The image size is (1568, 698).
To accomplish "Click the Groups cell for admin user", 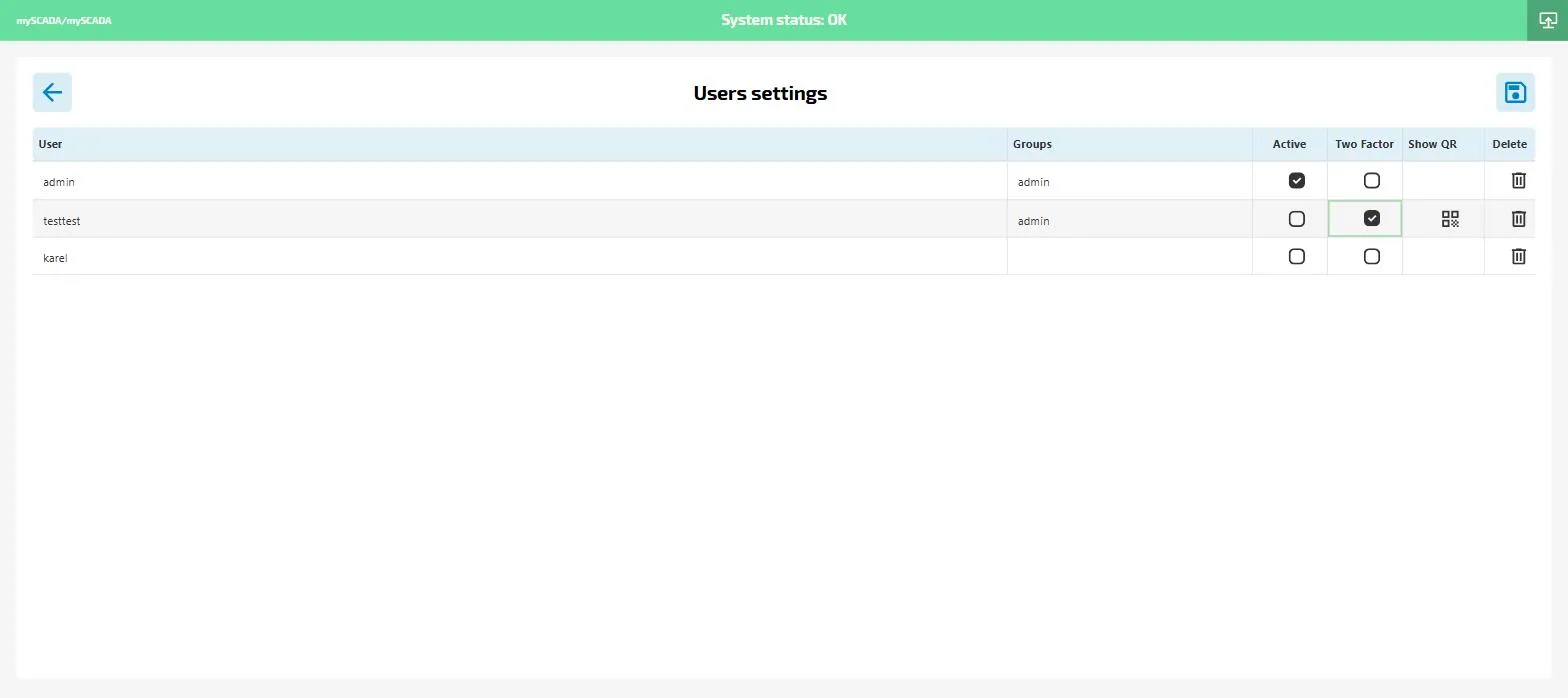I will click(x=1130, y=181).
